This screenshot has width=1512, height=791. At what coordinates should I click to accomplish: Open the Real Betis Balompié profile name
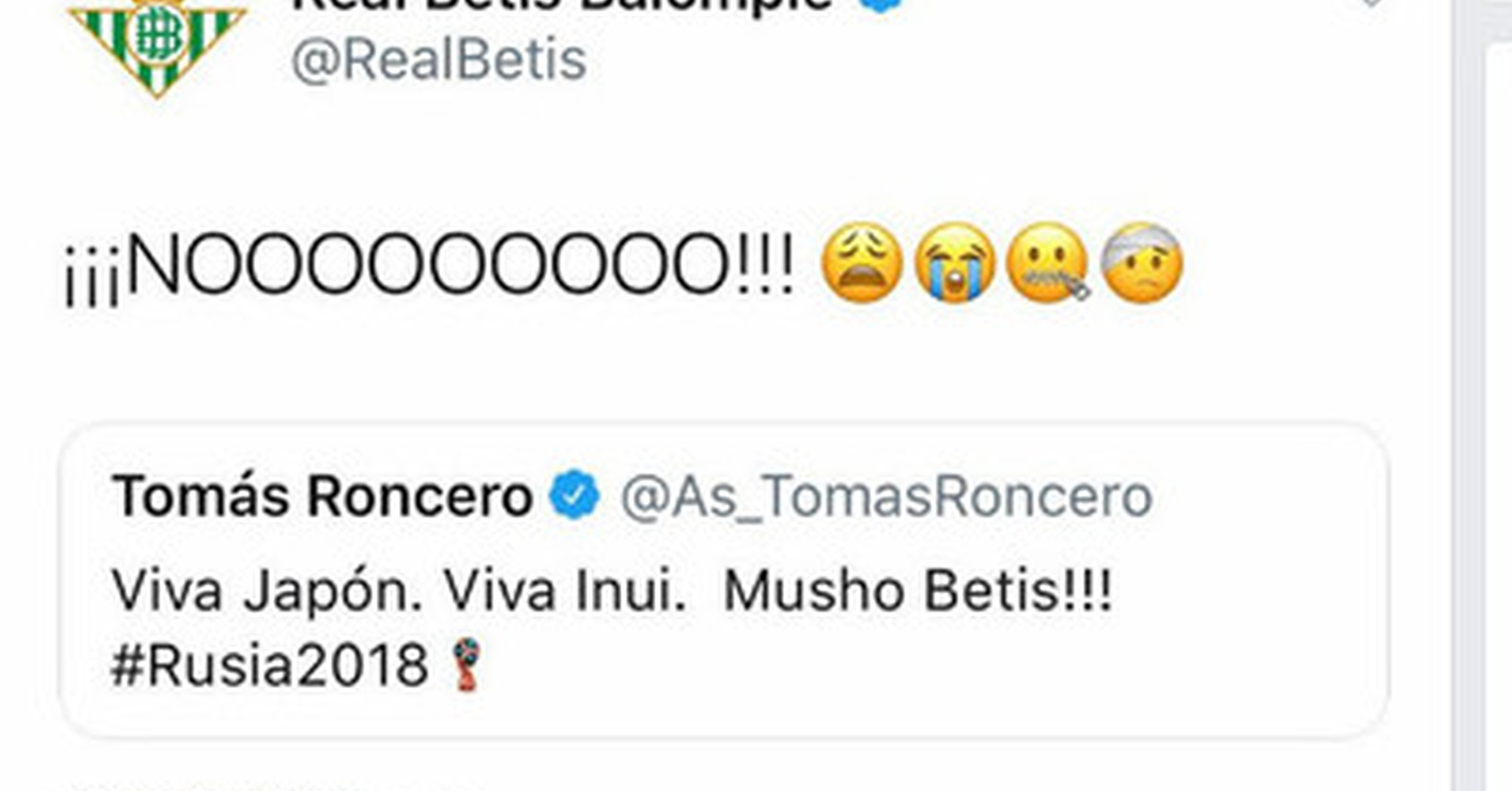pos(561,5)
